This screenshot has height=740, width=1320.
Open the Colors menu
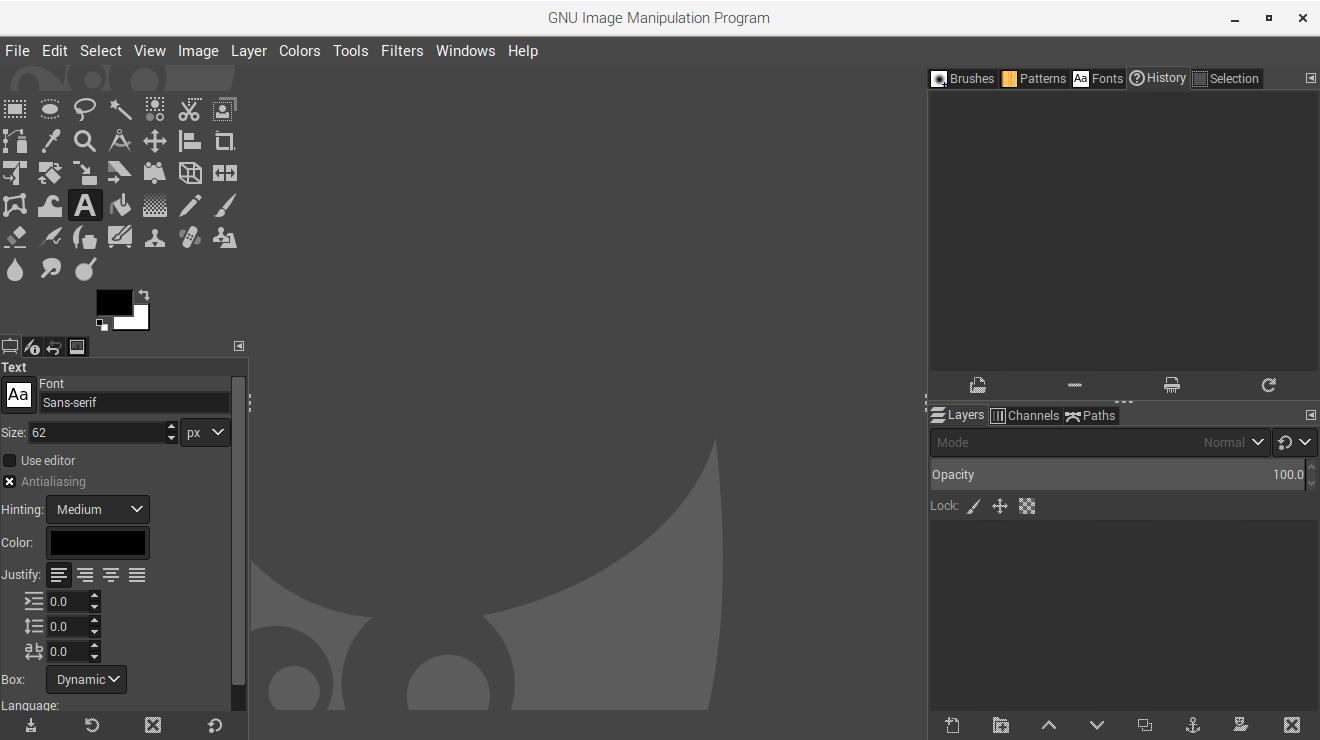[300, 51]
